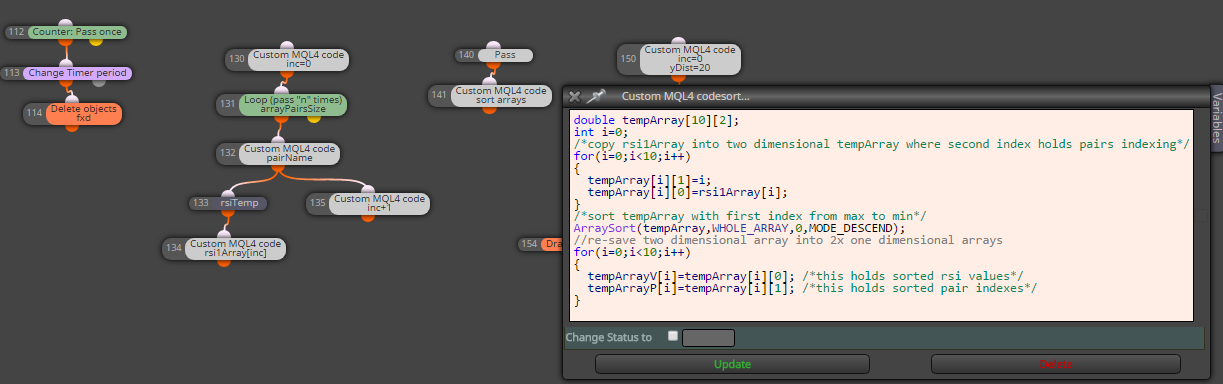Screen dimensions: 1223x384
Task: Close the Custom MQL4 code dialog
Action: tap(574, 96)
